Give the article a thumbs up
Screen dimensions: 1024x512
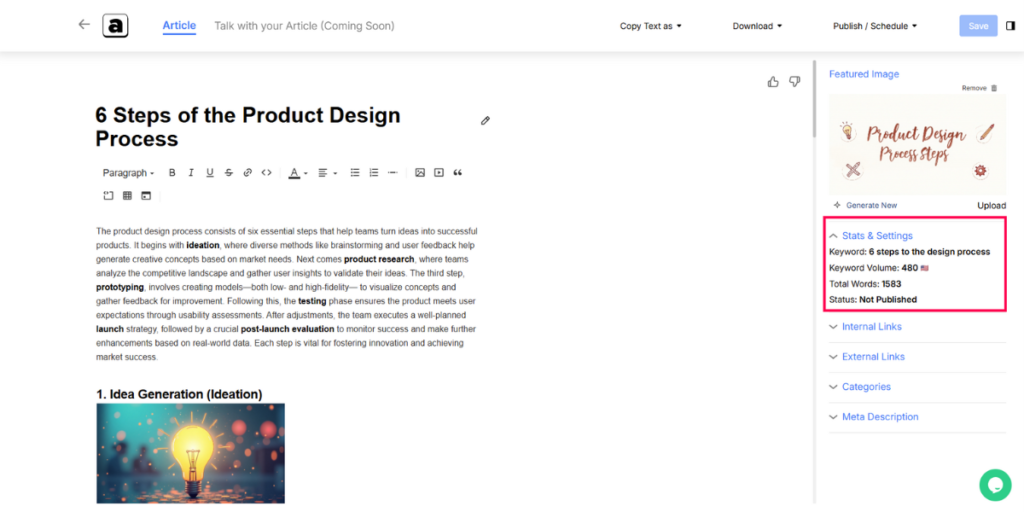[x=773, y=82]
